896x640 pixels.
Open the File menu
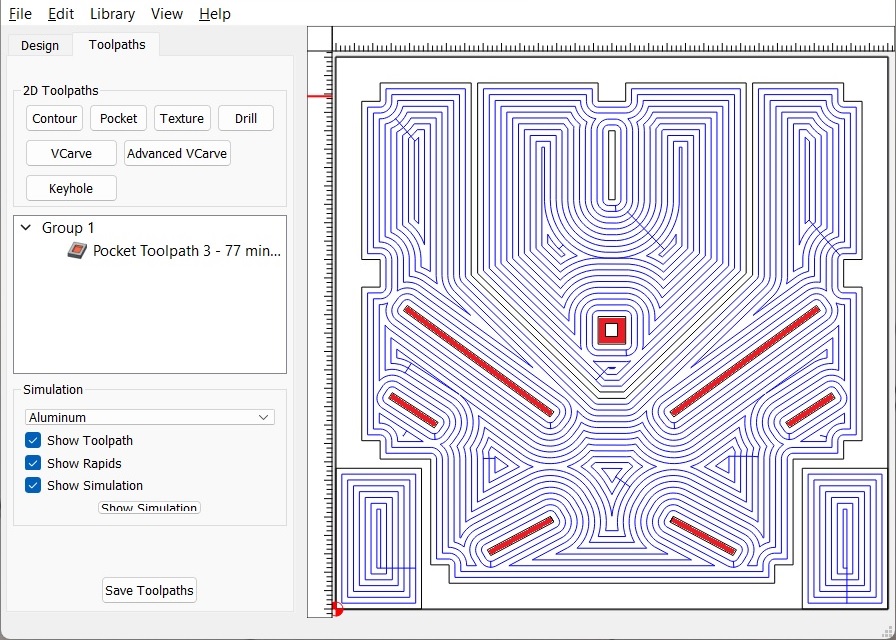(x=20, y=14)
